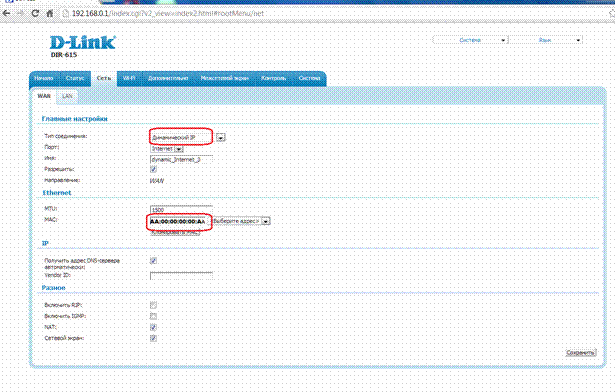This screenshot has height=392, width=615.
Task: Toggle the Сетевой экран checkbox
Action: [153, 338]
